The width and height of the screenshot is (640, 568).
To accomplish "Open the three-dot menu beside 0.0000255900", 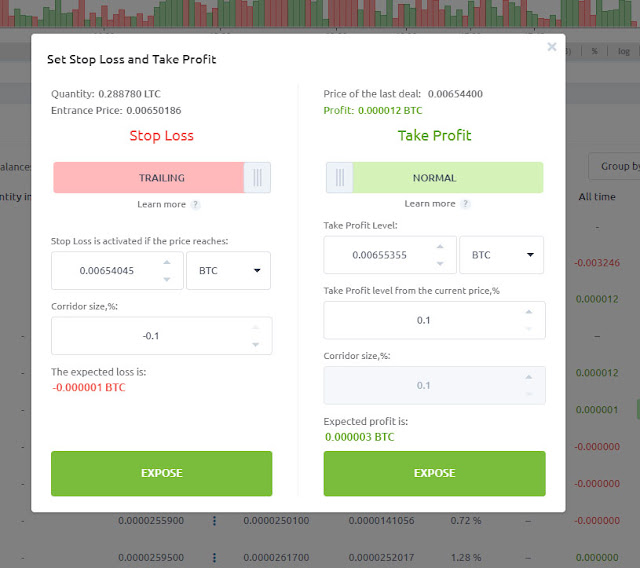I will (214, 521).
